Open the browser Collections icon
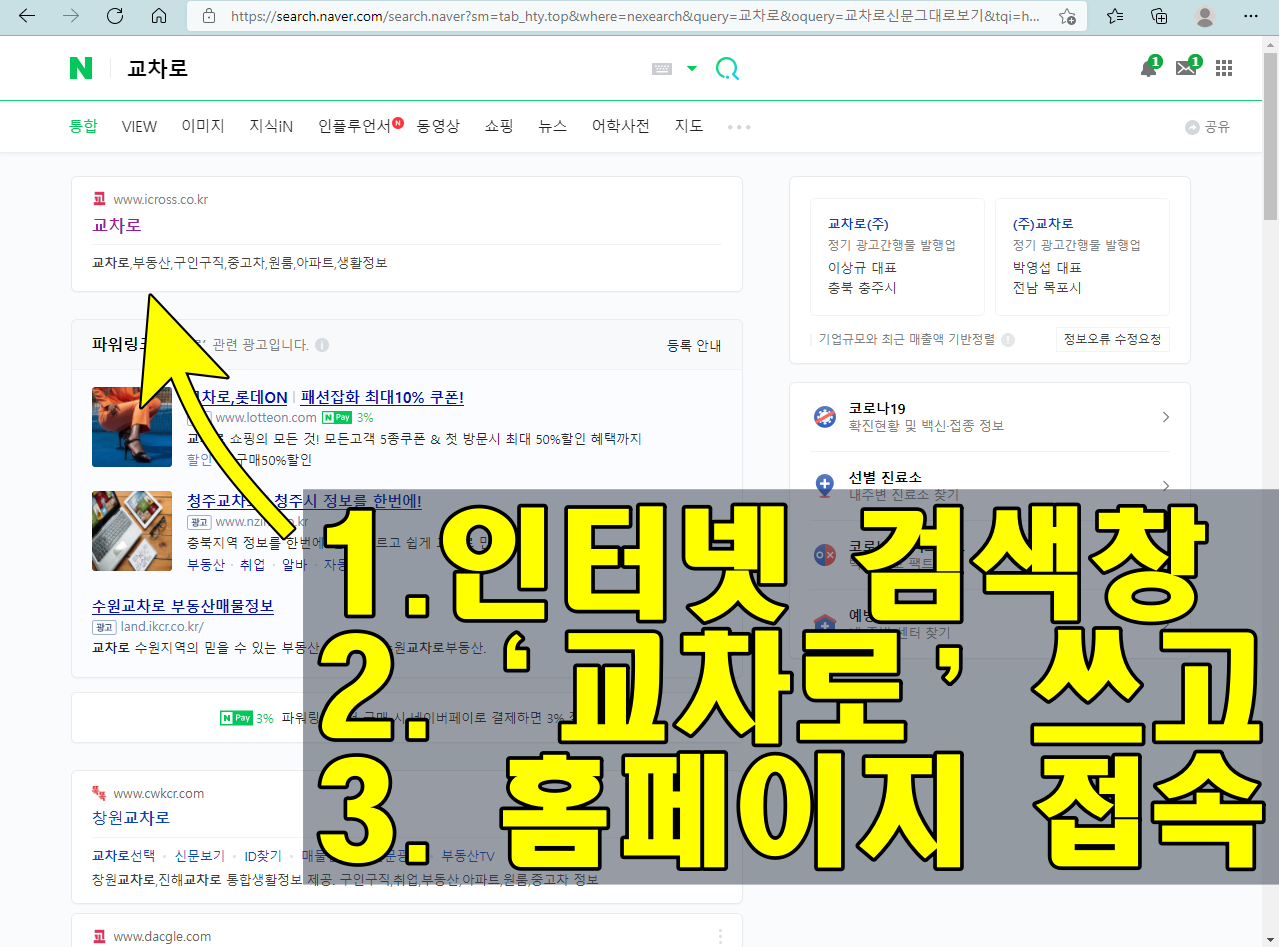1279x947 pixels. click(1160, 16)
